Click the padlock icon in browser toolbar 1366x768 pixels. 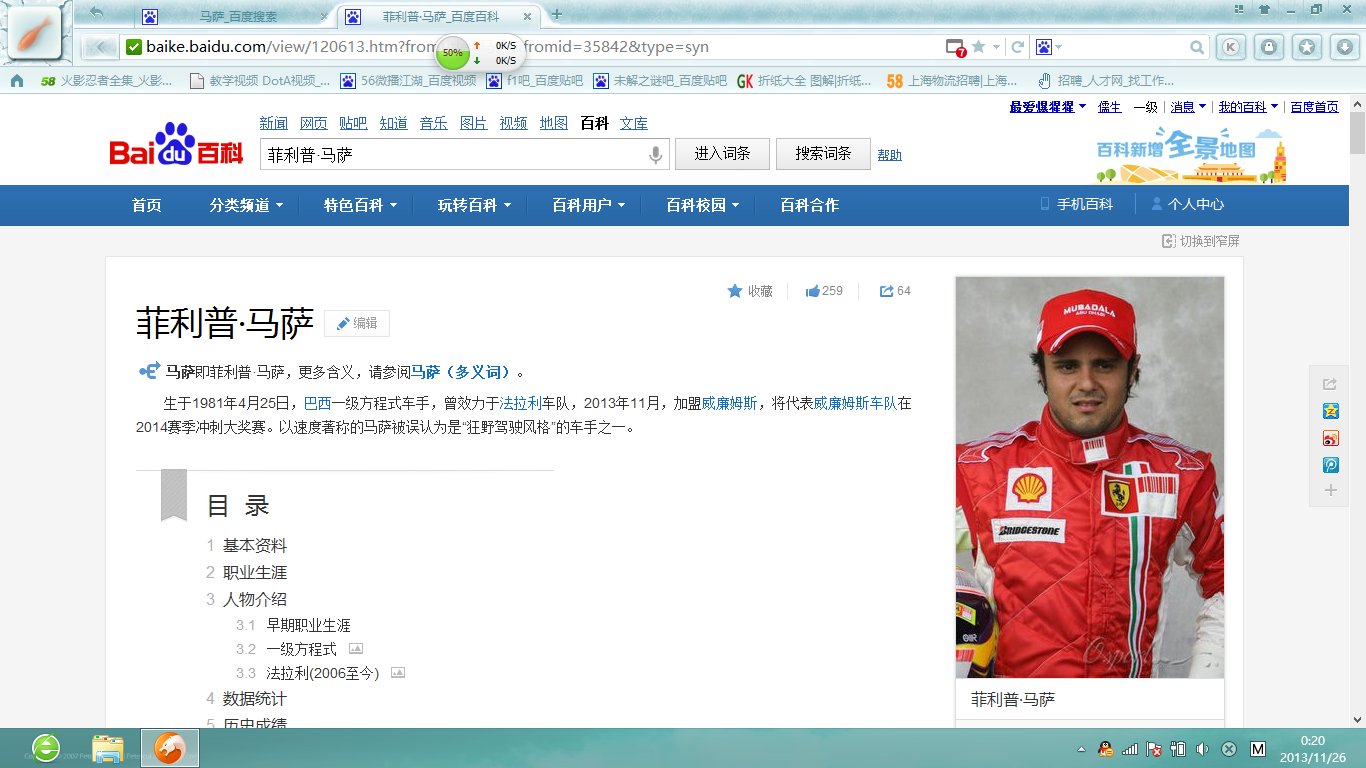(1269, 47)
